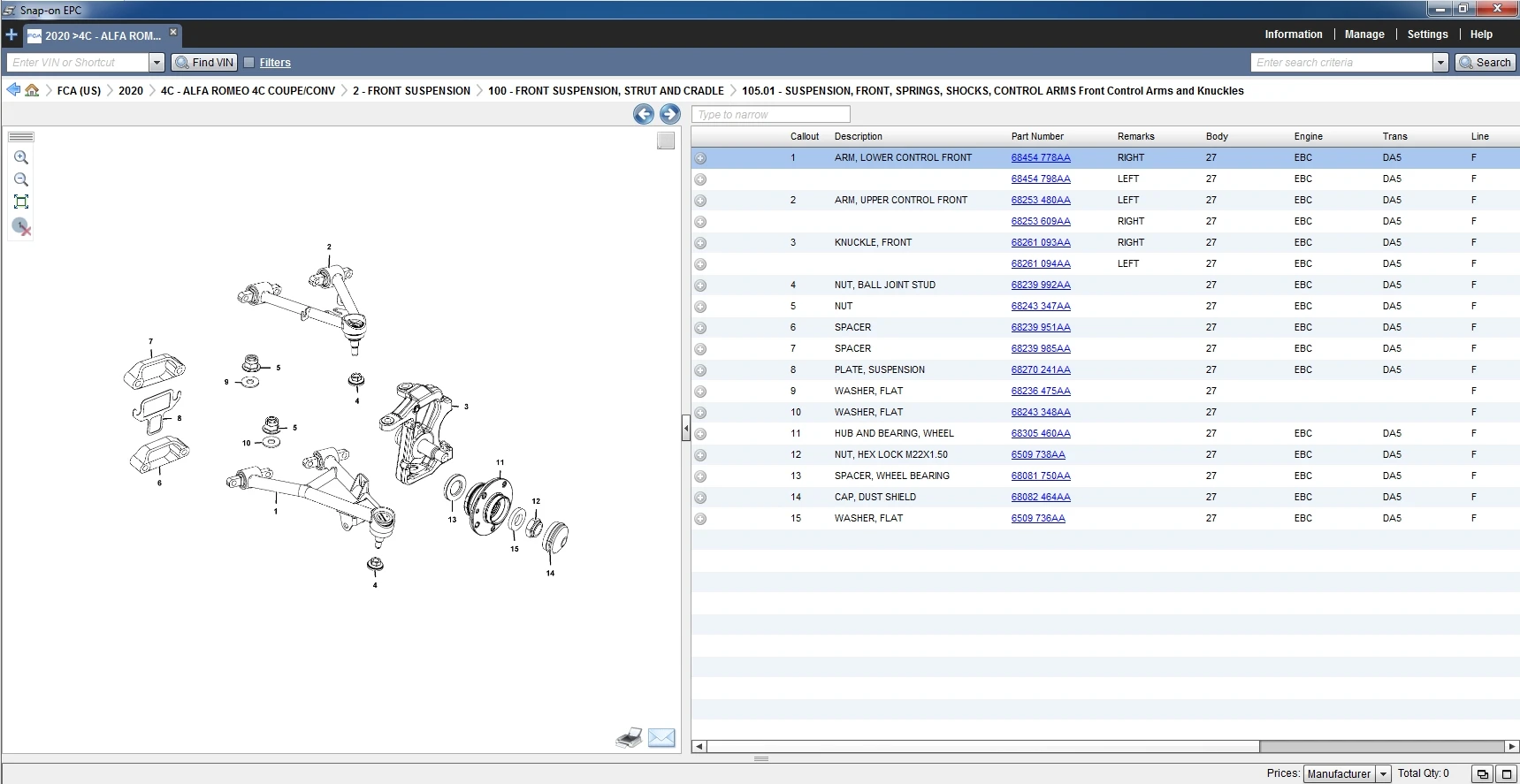This screenshot has height=784, width=1520.
Task: Collapse the diagram panel using the splitter arrow
Action: (686, 429)
